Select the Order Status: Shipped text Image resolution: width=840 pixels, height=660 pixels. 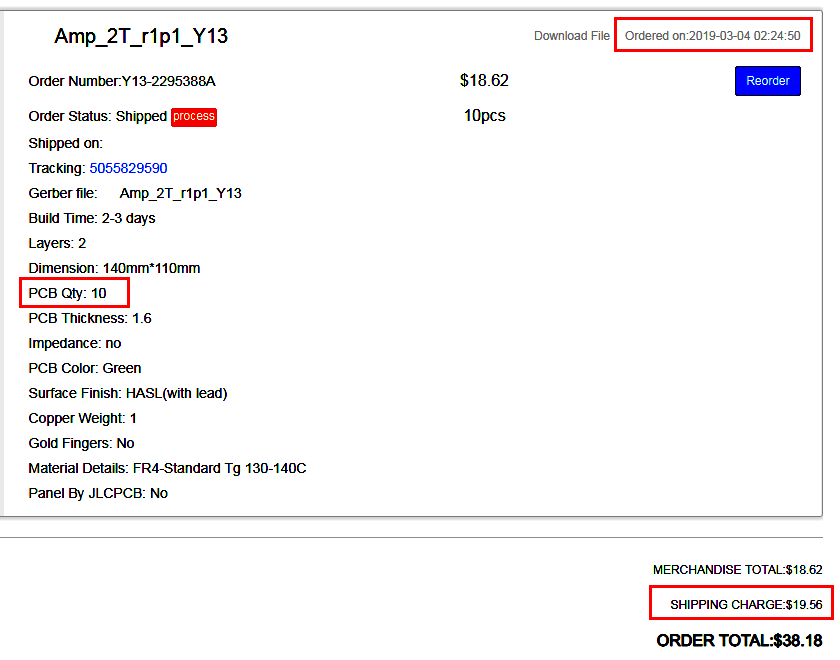tap(98, 116)
